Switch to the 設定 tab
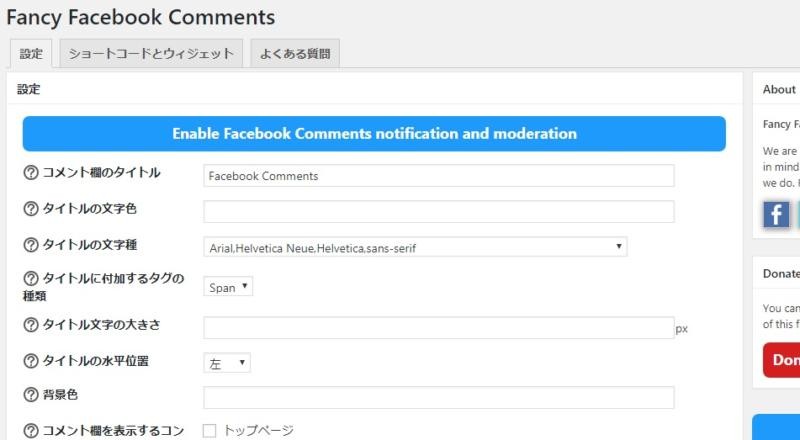The width and height of the screenshot is (800, 440). [x=31, y=54]
